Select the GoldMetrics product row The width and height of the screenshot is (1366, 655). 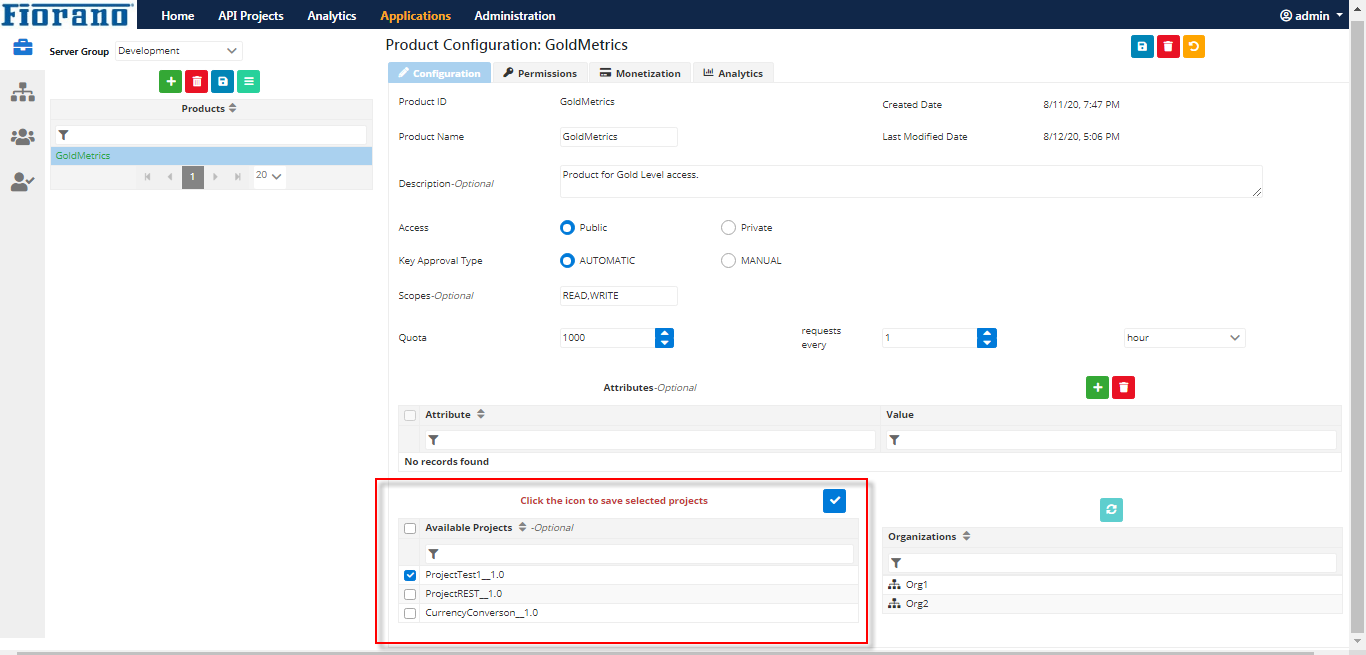211,156
